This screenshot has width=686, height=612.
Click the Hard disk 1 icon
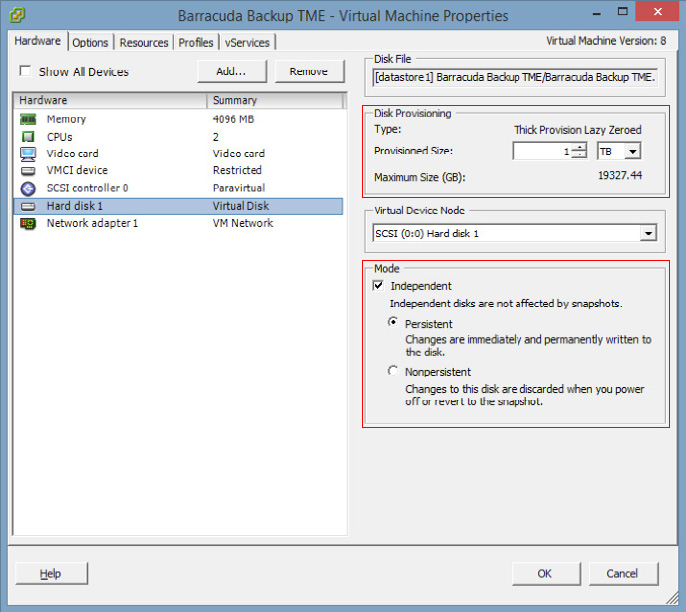28,206
